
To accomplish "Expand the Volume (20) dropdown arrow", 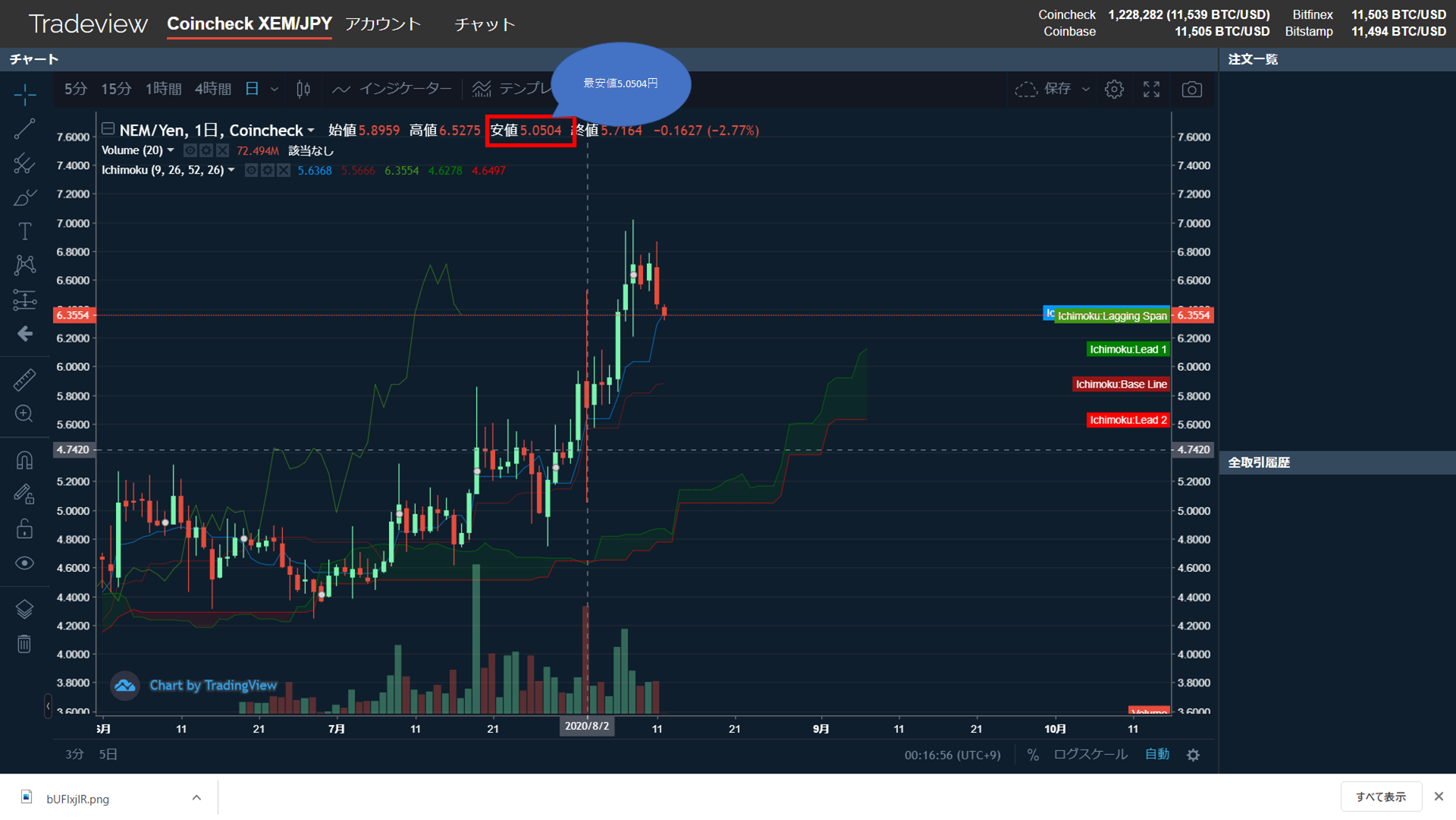I will [171, 150].
